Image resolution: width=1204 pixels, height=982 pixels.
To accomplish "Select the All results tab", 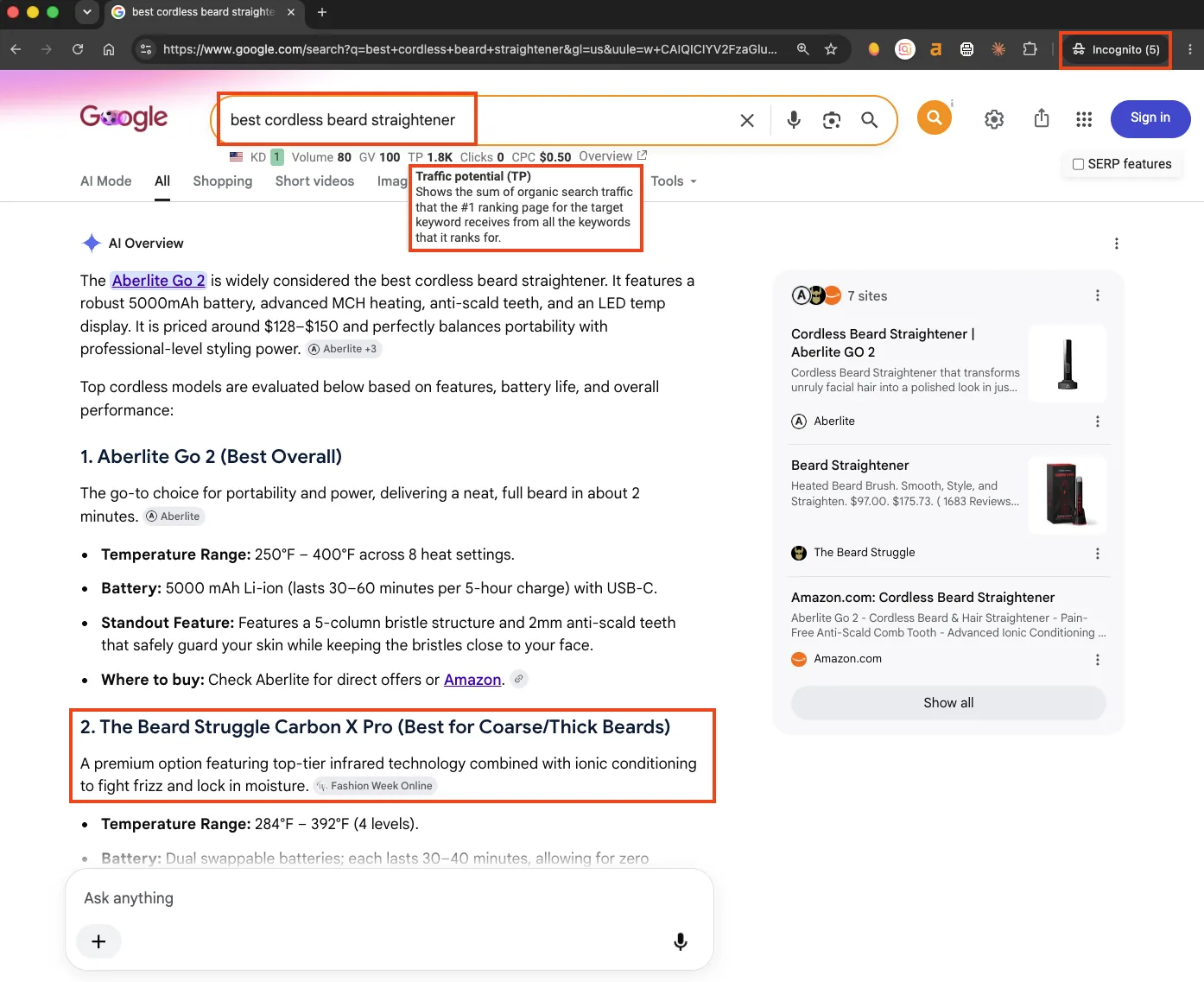I will click(162, 181).
